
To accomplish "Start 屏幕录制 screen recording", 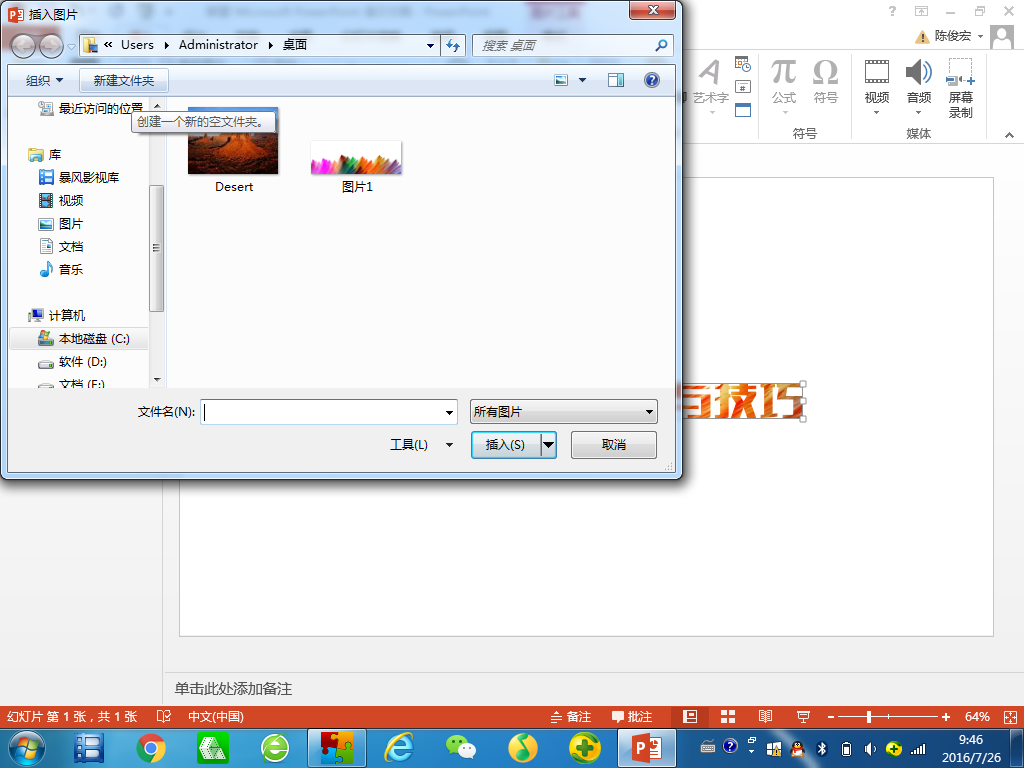I will (x=961, y=88).
